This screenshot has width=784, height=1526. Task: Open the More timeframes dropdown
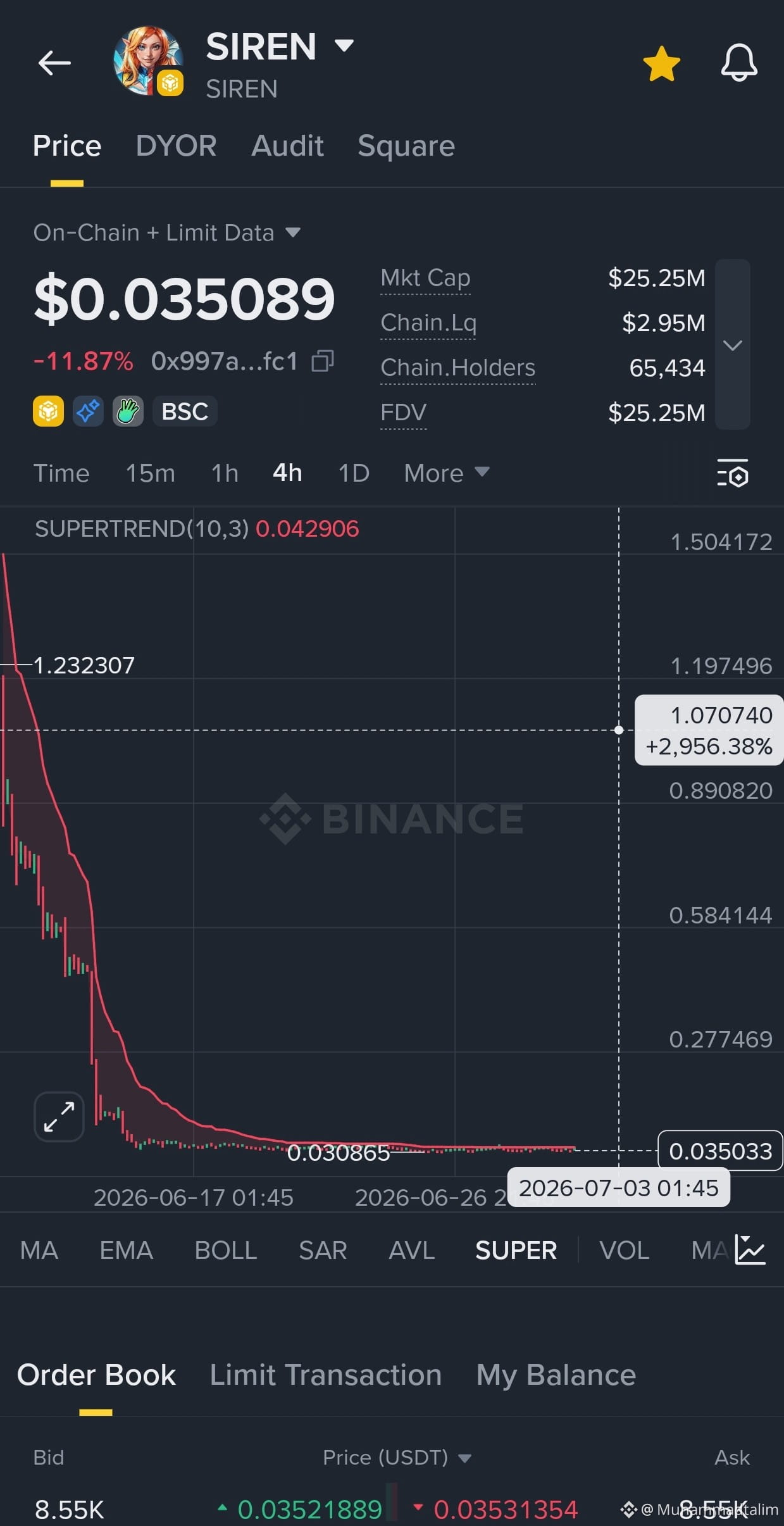click(447, 473)
